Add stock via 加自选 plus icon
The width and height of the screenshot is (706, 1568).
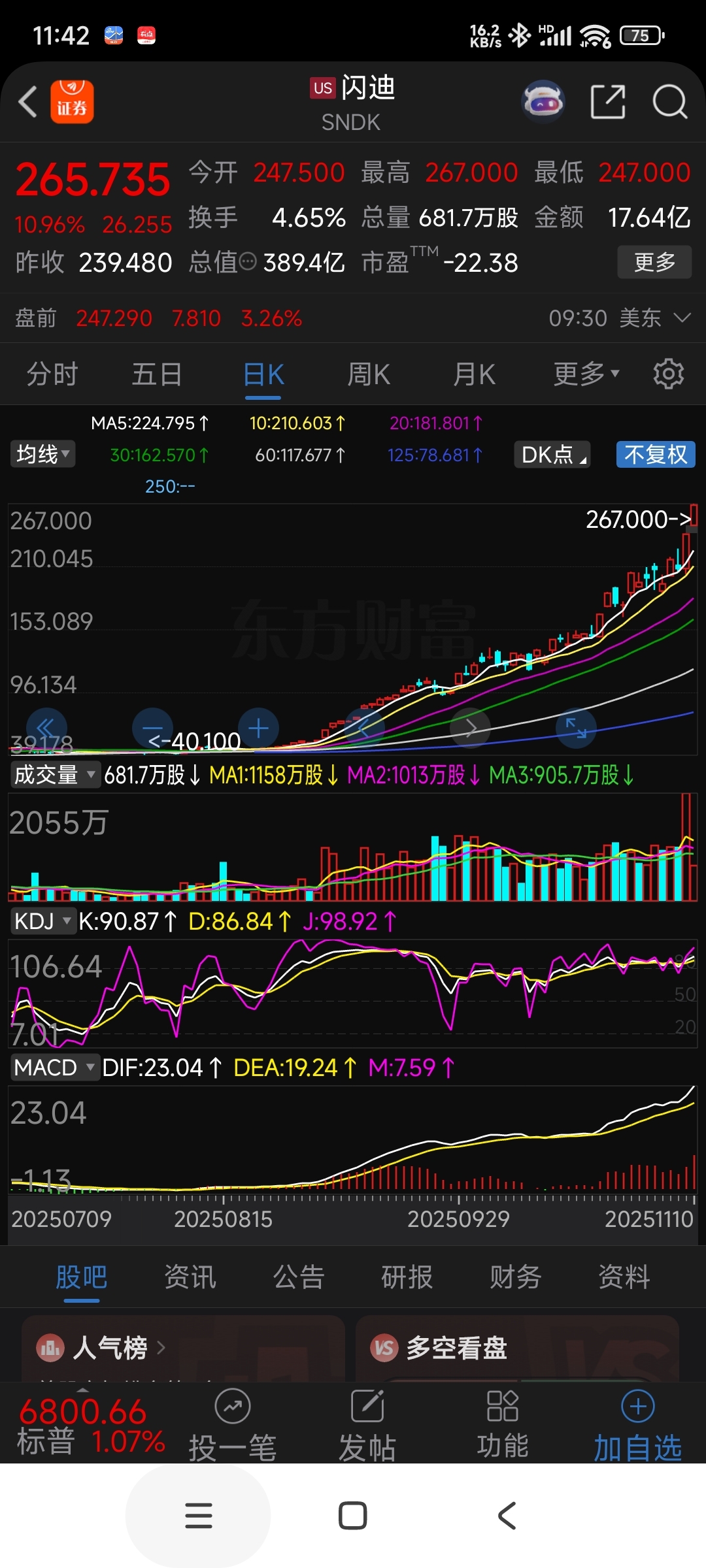tap(638, 1406)
